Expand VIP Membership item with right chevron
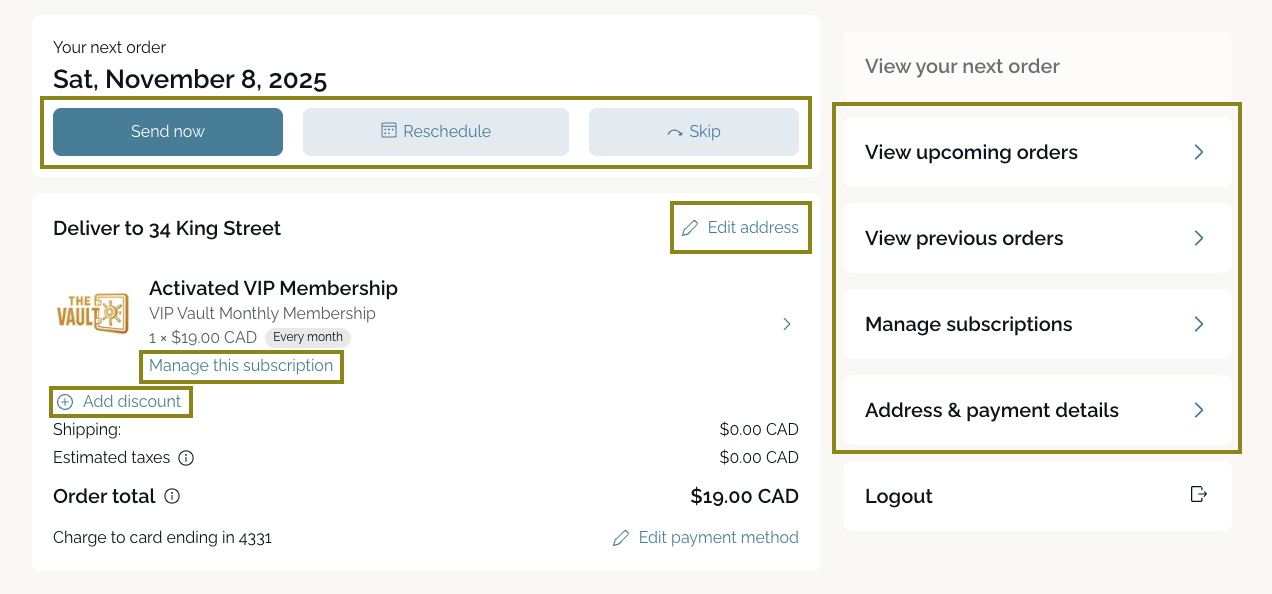 click(787, 324)
